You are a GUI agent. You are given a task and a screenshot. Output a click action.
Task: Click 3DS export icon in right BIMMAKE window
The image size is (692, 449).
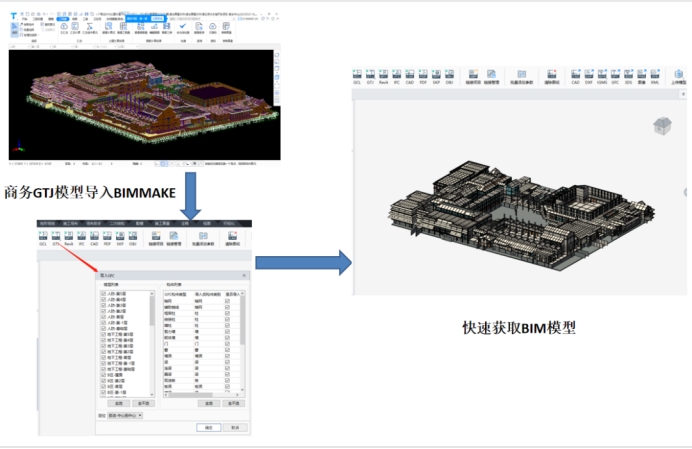(628, 76)
